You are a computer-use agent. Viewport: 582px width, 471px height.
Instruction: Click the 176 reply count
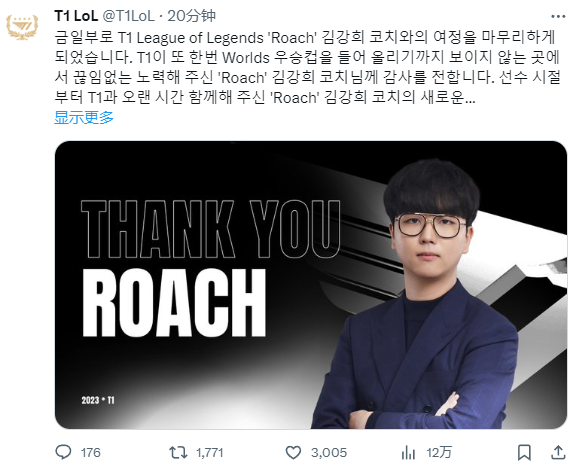click(x=91, y=453)
